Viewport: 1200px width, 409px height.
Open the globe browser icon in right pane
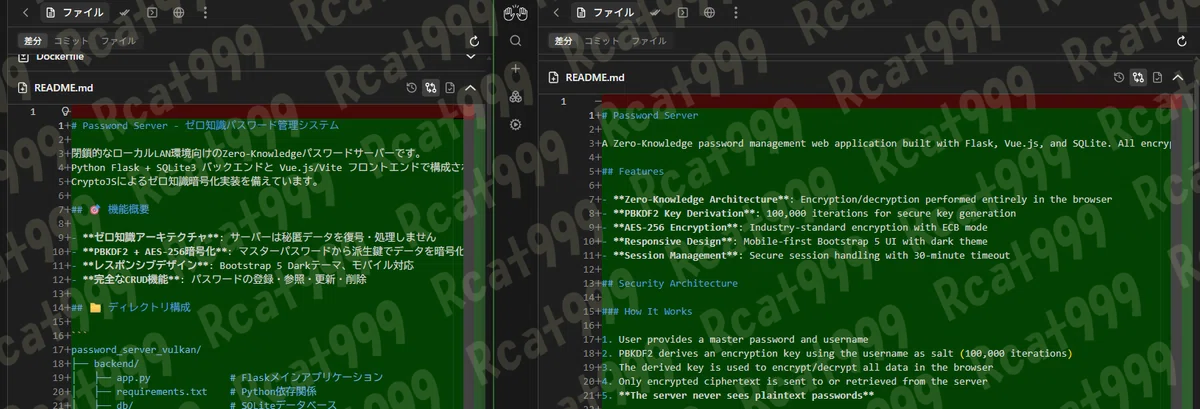(709, 13)
